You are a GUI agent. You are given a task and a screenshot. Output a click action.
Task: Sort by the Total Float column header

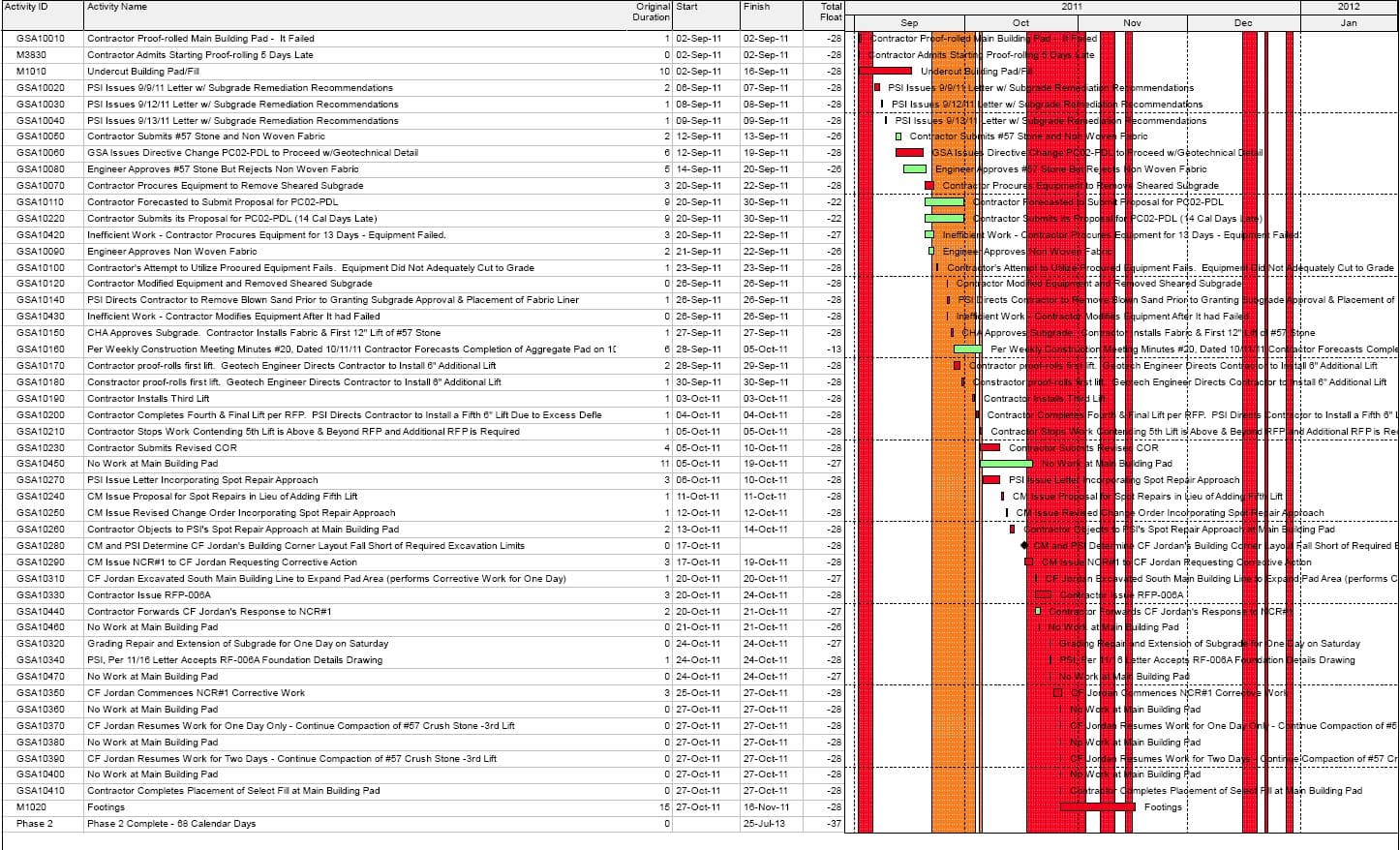830,12
